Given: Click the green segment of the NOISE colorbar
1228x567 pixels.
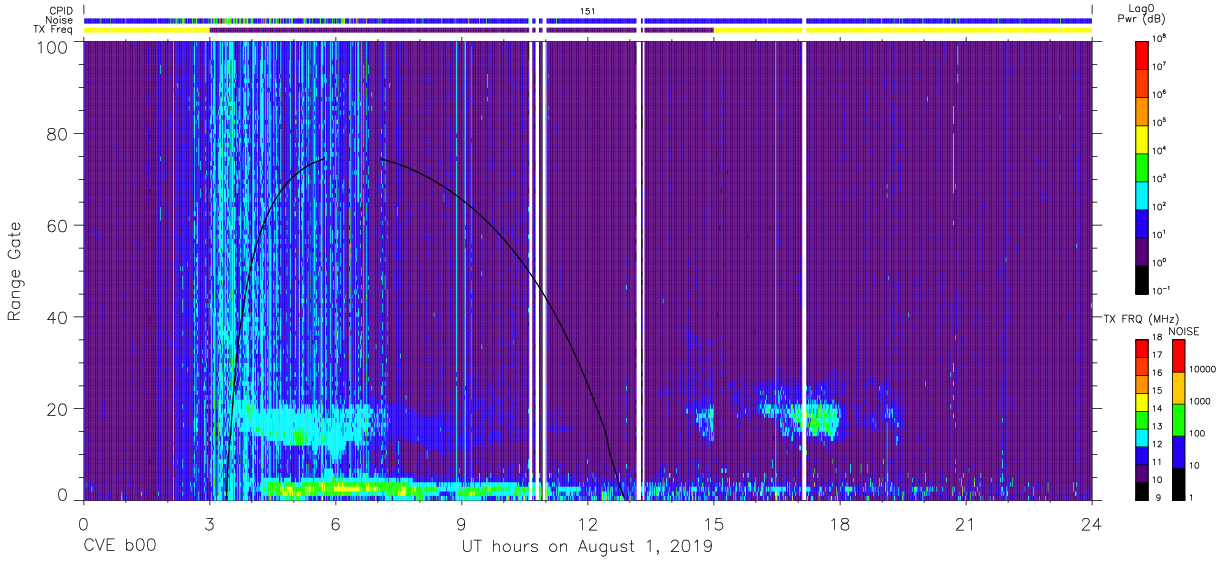Looking at the screenshot, I should click(x=1178, y=420).
